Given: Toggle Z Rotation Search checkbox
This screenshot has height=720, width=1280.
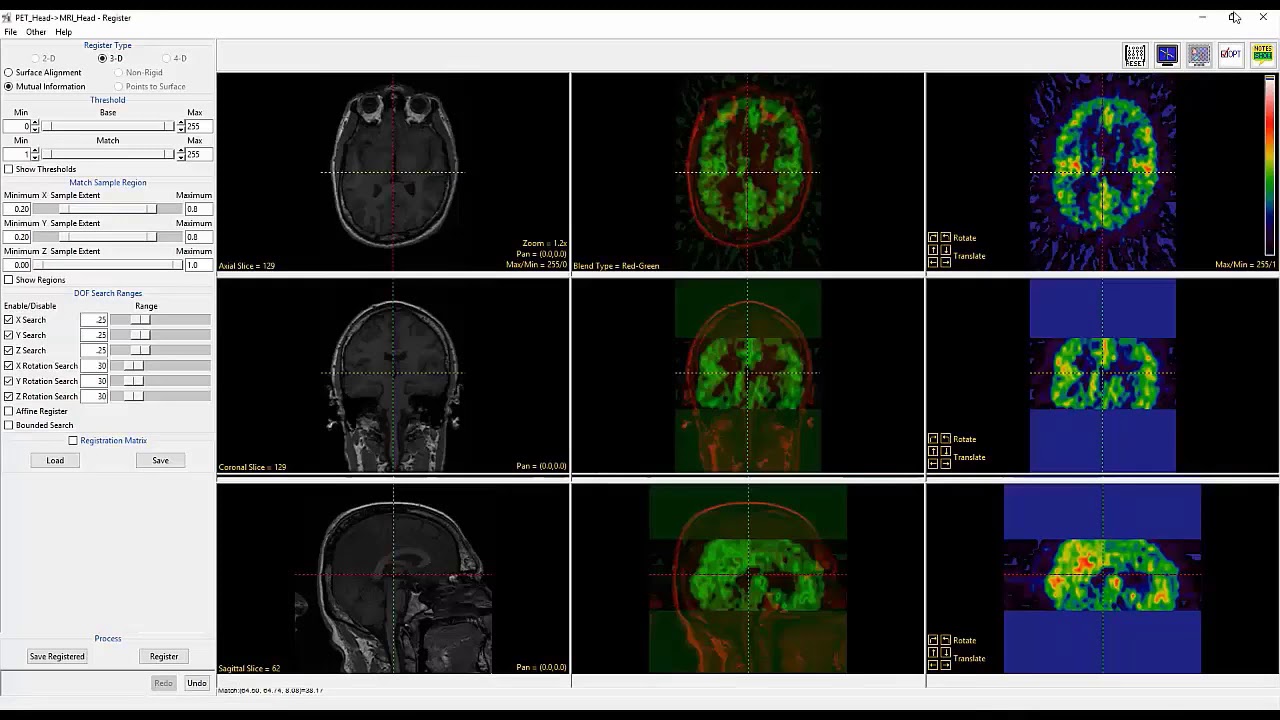Looking at the screenshot, I should click(9, 396).
